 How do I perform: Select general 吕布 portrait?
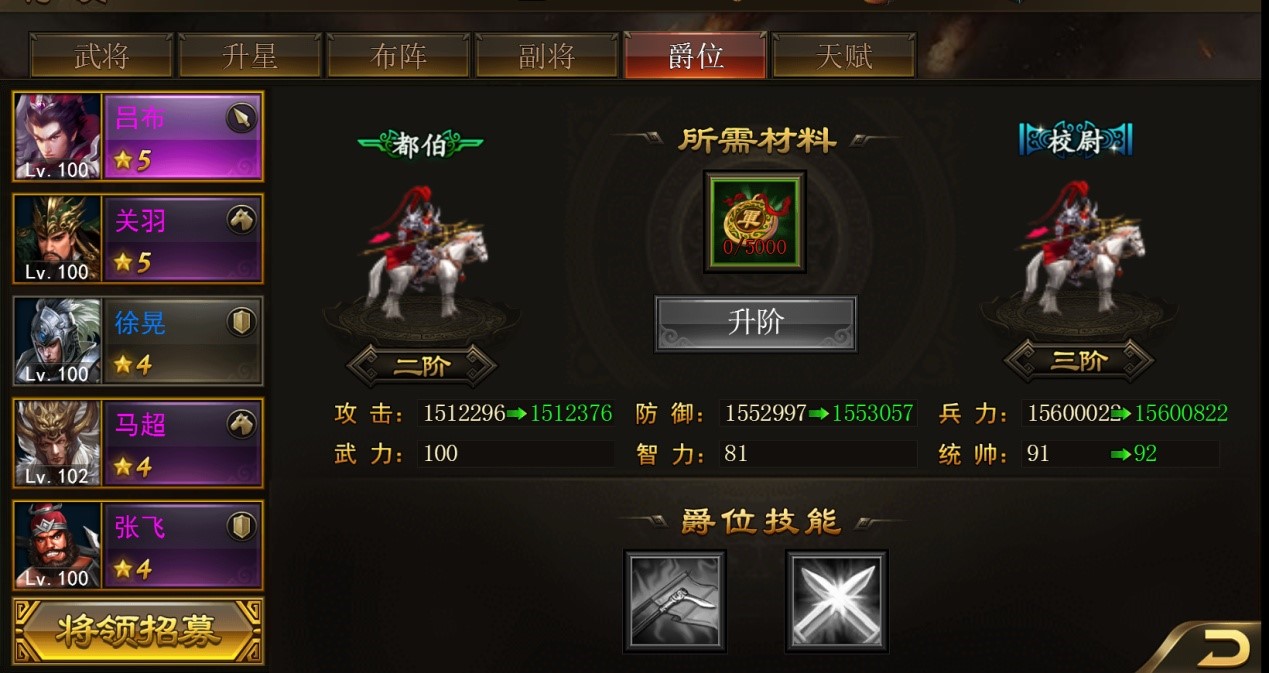(58, 137)
